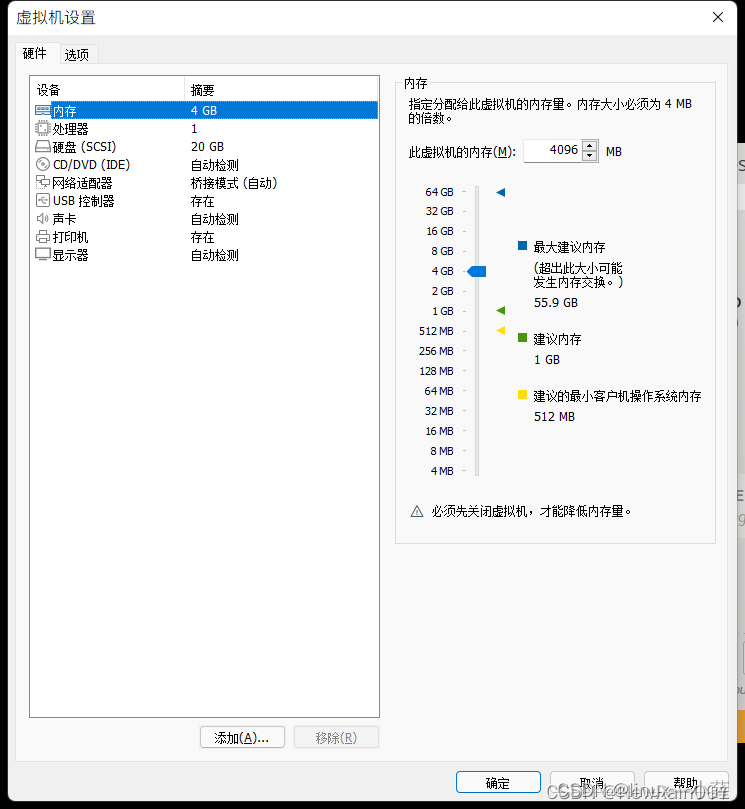Select the 内存 memory device icon

point(43,110)
